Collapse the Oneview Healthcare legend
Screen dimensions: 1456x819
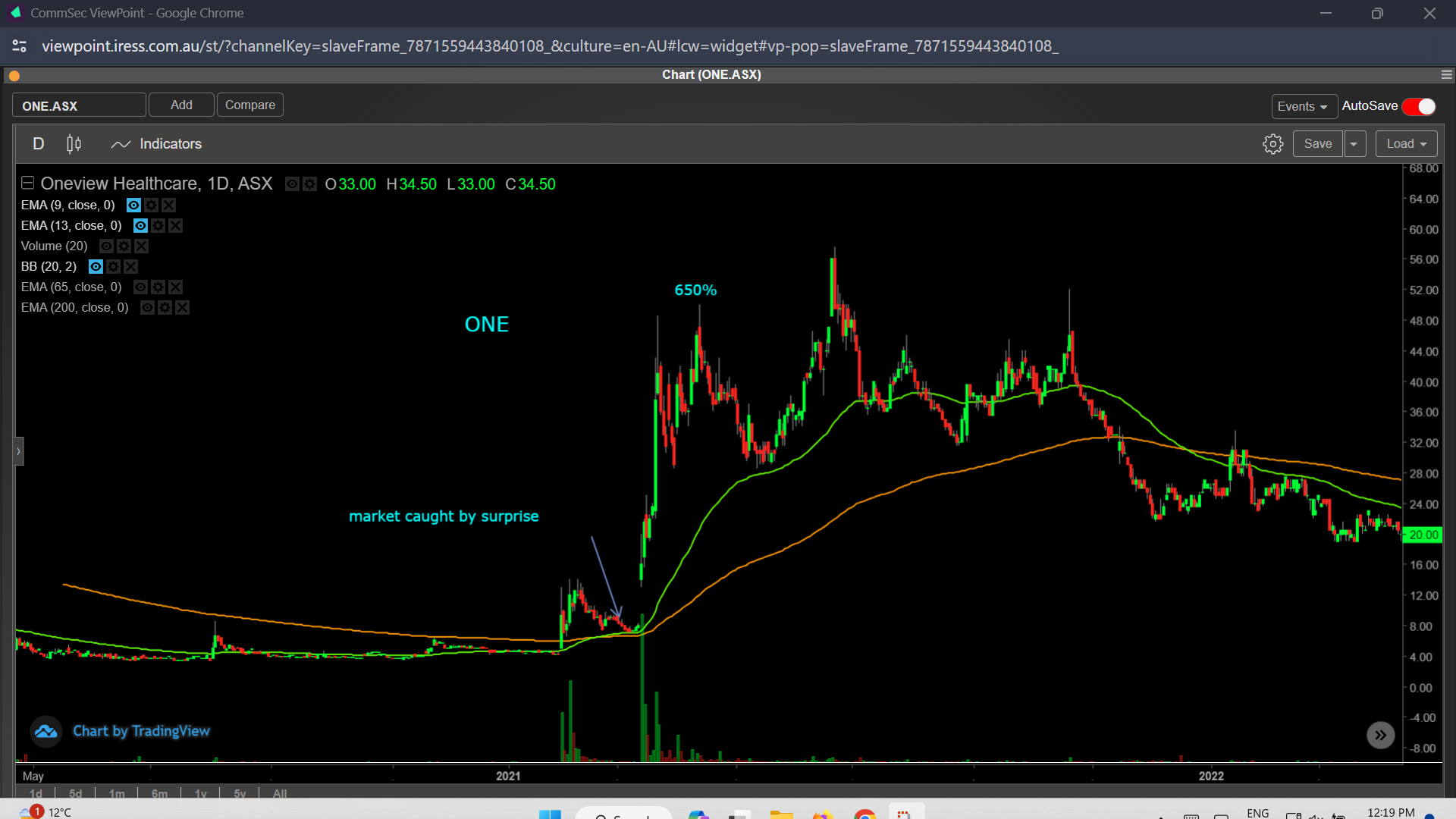[27, 183]
